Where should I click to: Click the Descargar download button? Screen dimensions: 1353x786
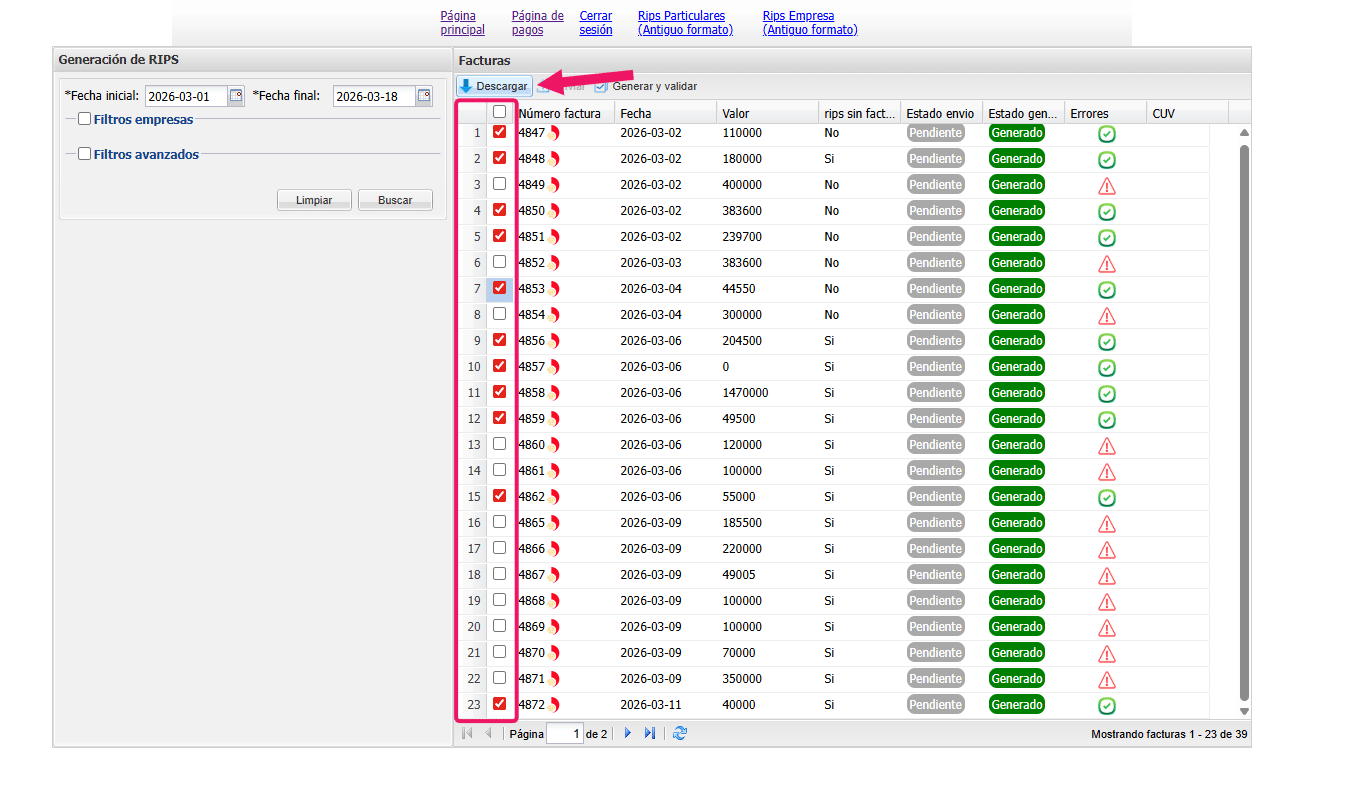494,86
